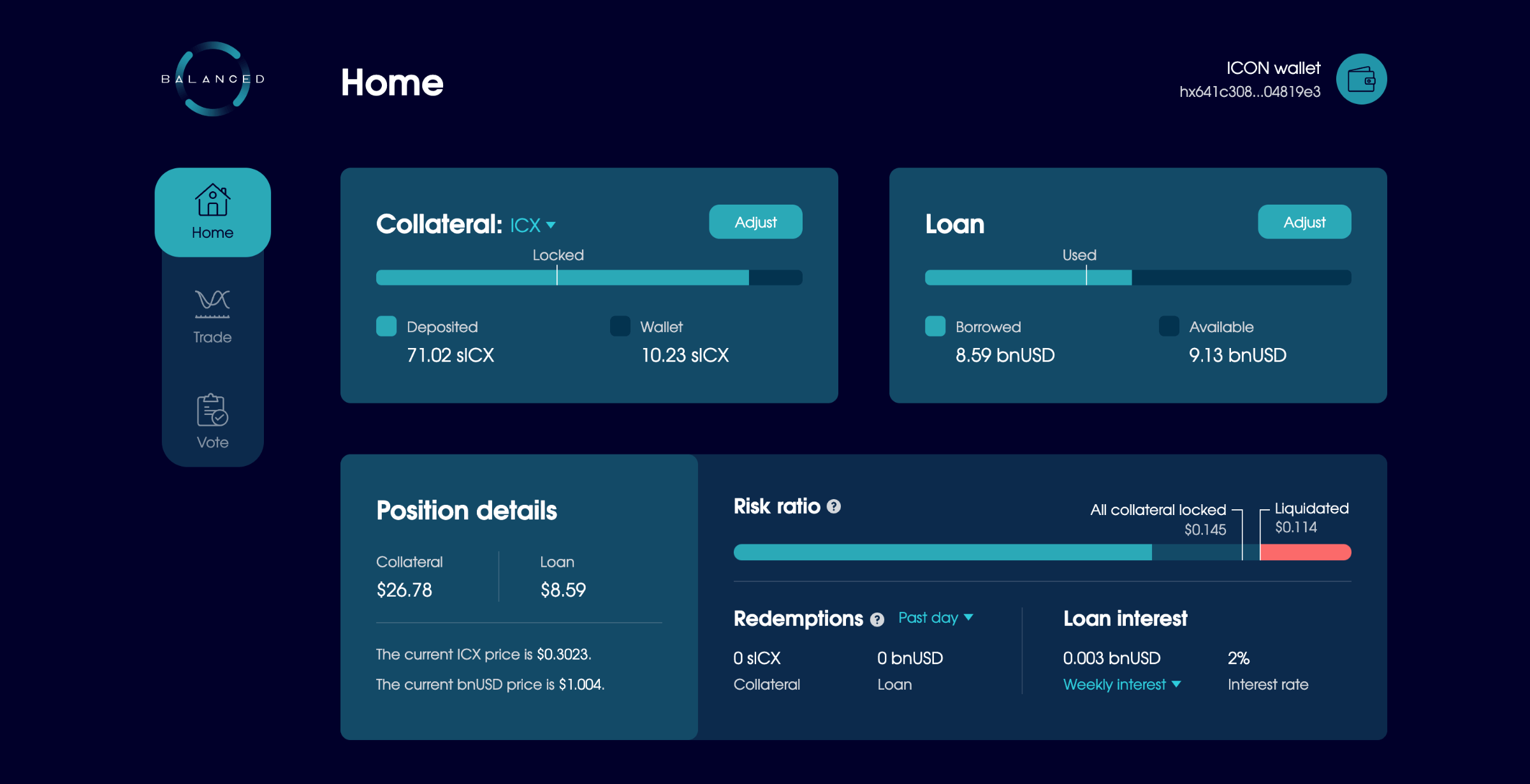This screenshot has width=1530, height=784.
Task: Click the Collateral Locked progress bar marker
Action: (x=557, y=277)
